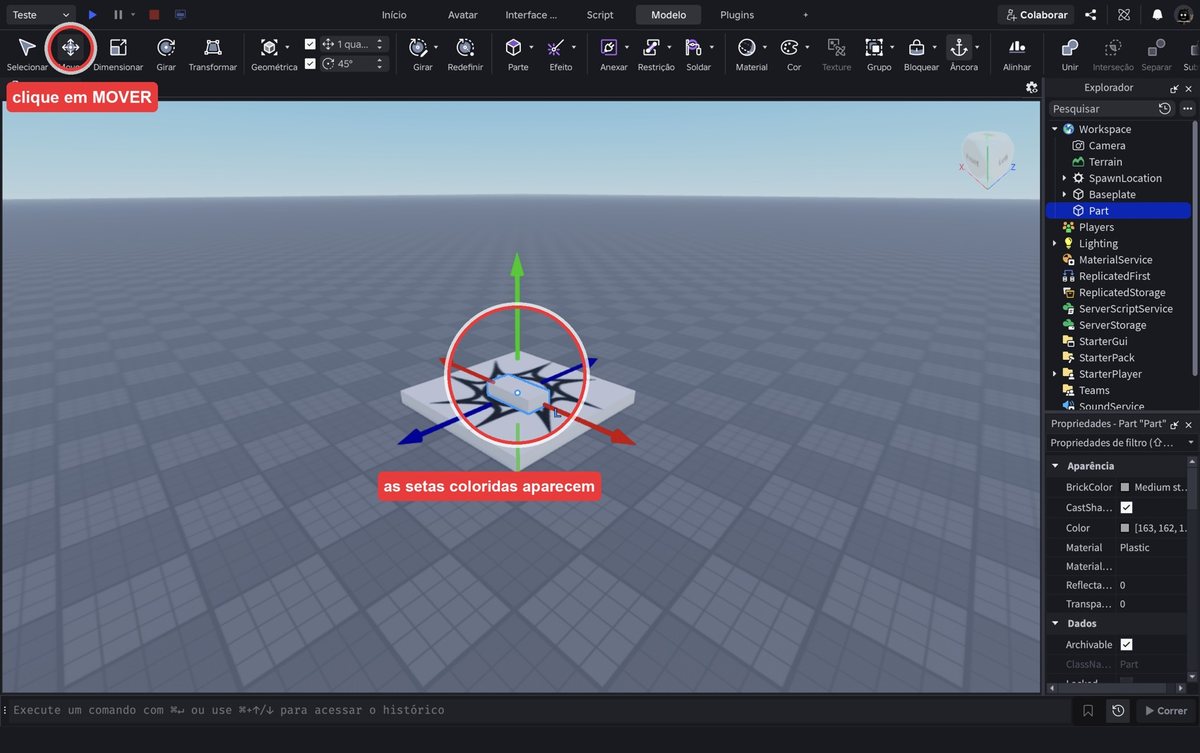Image resolution: width=1200 pixels, height=753 pixels.
Task: Expand the StarterPlayer node
Action: pyautogui.click(x=1054, y=374)
